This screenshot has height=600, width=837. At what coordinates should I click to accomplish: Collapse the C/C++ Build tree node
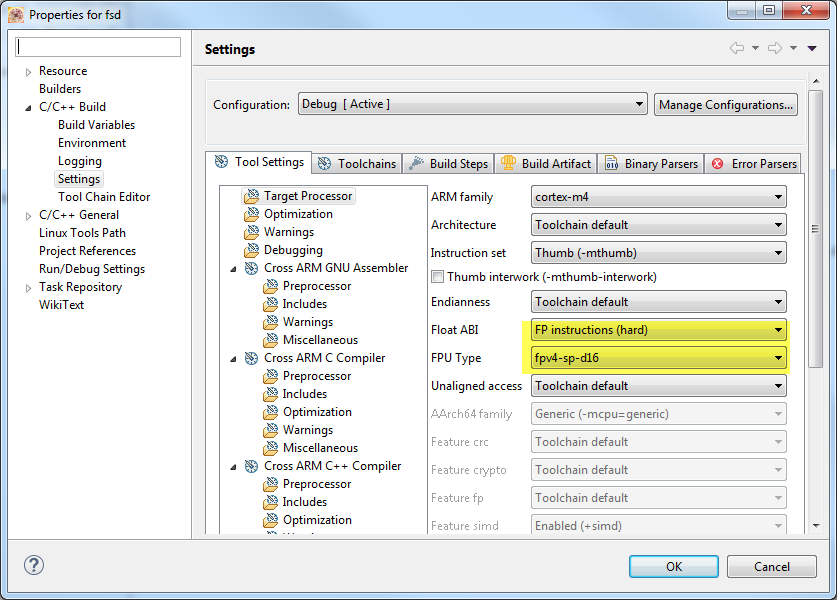[28, 107]
